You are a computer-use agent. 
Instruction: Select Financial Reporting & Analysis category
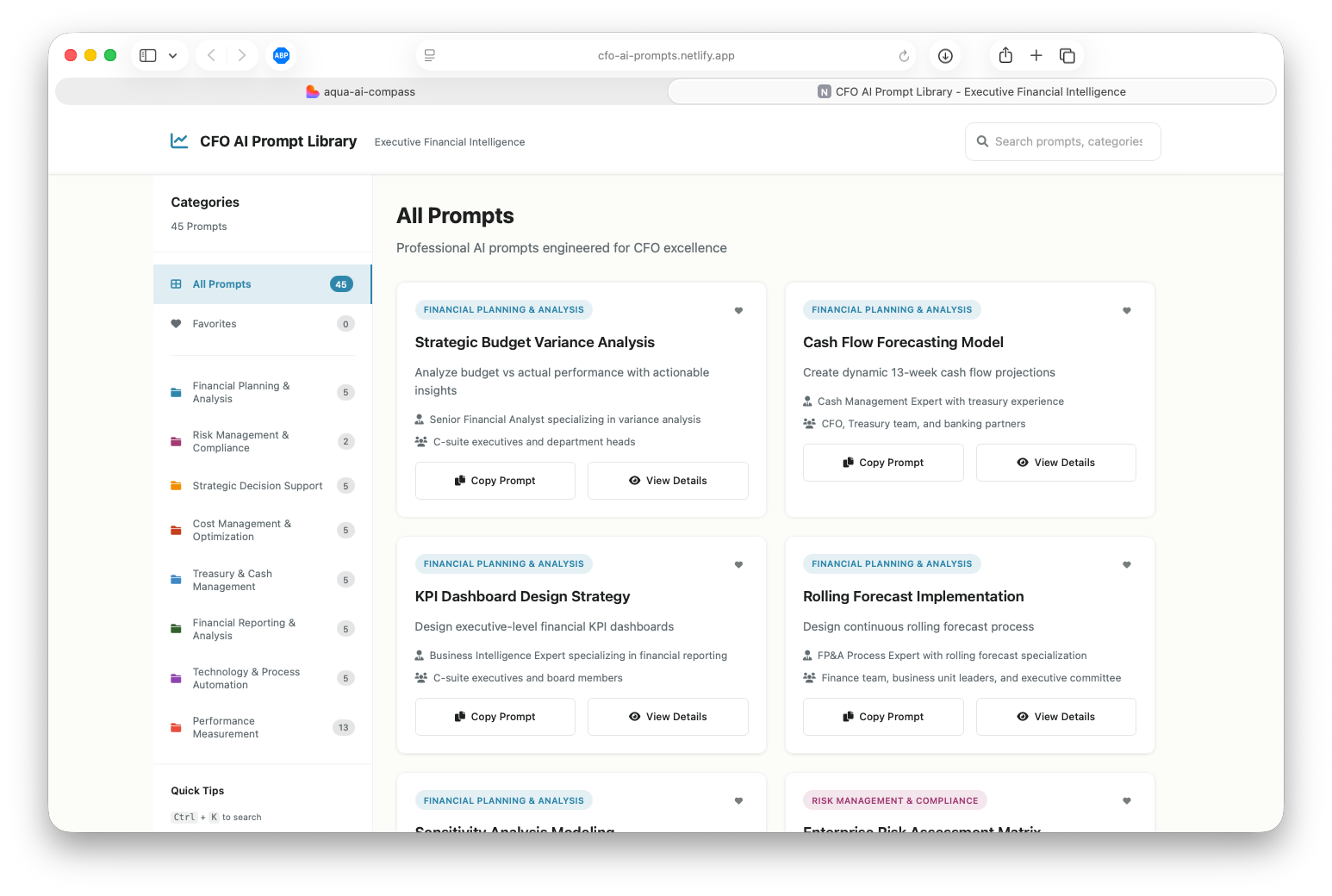click(262, 629)
